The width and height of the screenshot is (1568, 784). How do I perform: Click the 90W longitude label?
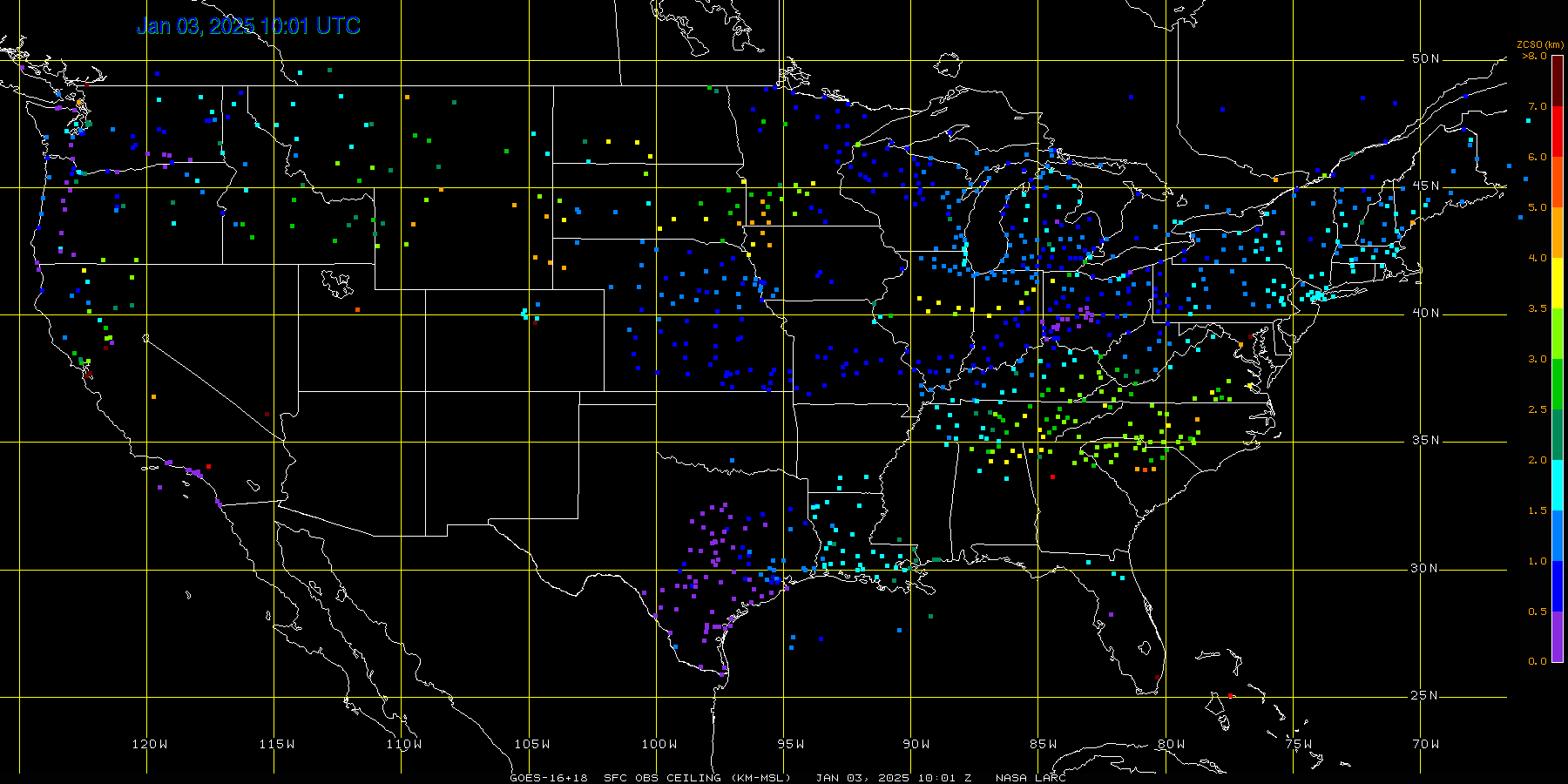916,744
